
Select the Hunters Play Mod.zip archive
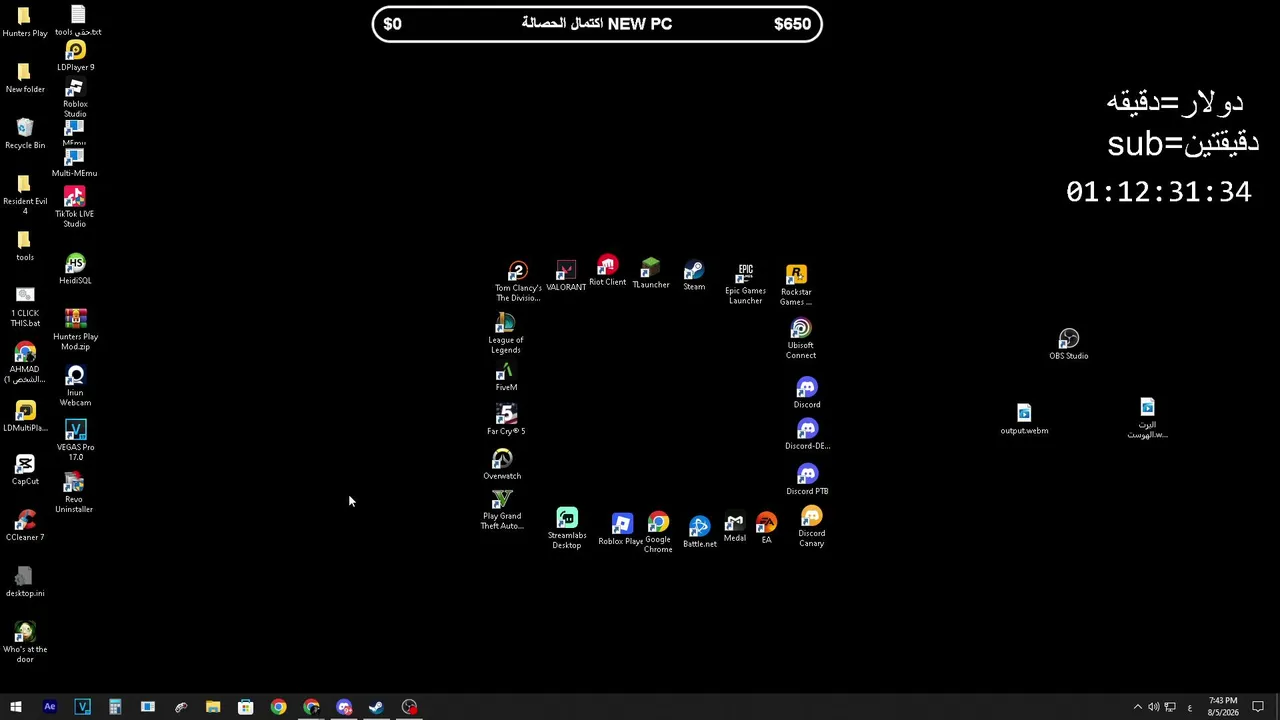[75, 329]
